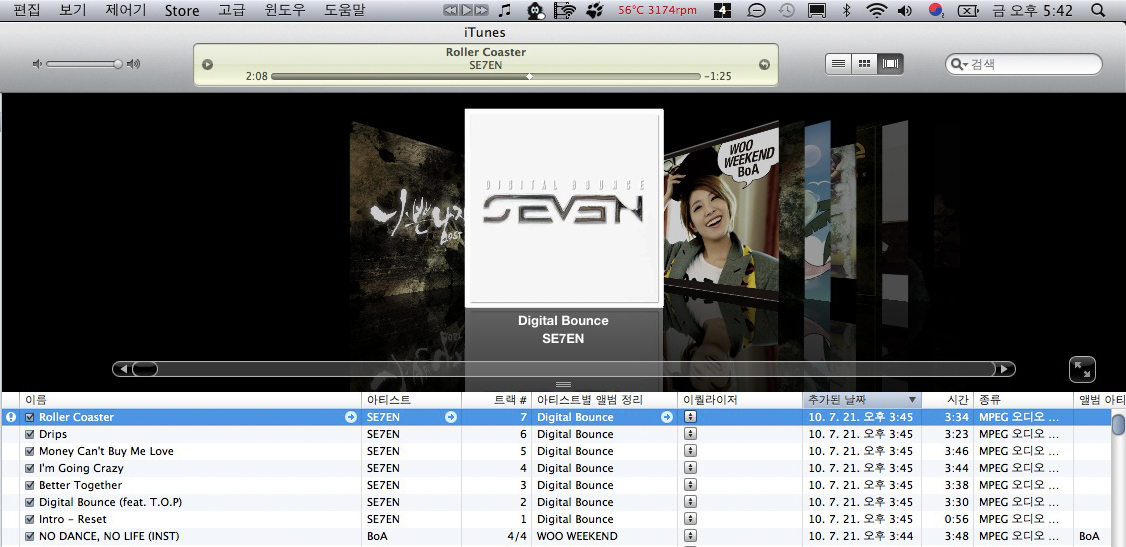This screenshot has height=547, width=1126.
Task: Uncheck Money Can't Buy Me Love checkbox
Action: pos(29,452)
